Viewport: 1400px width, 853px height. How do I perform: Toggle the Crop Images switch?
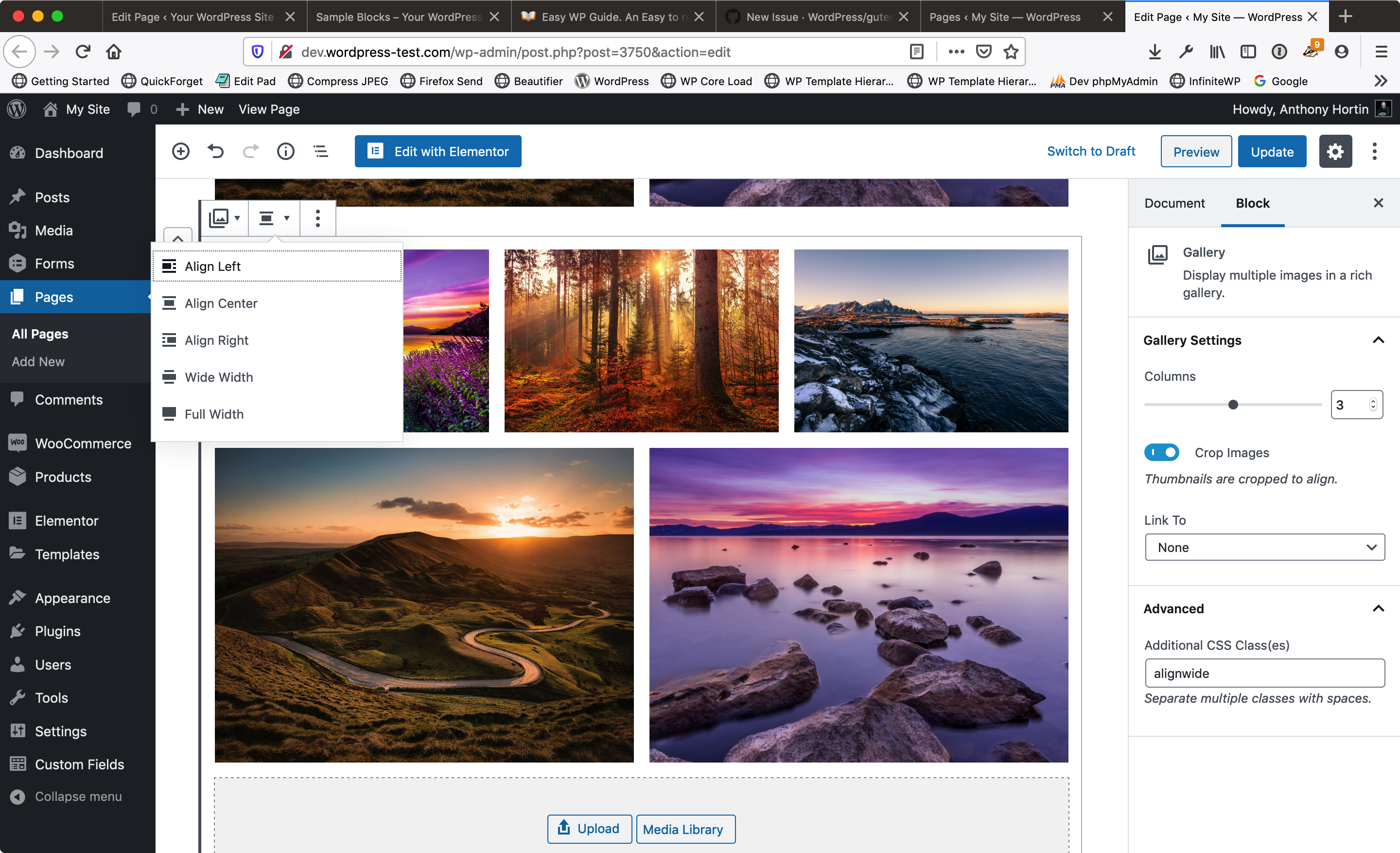click(x=1161, y=452)
